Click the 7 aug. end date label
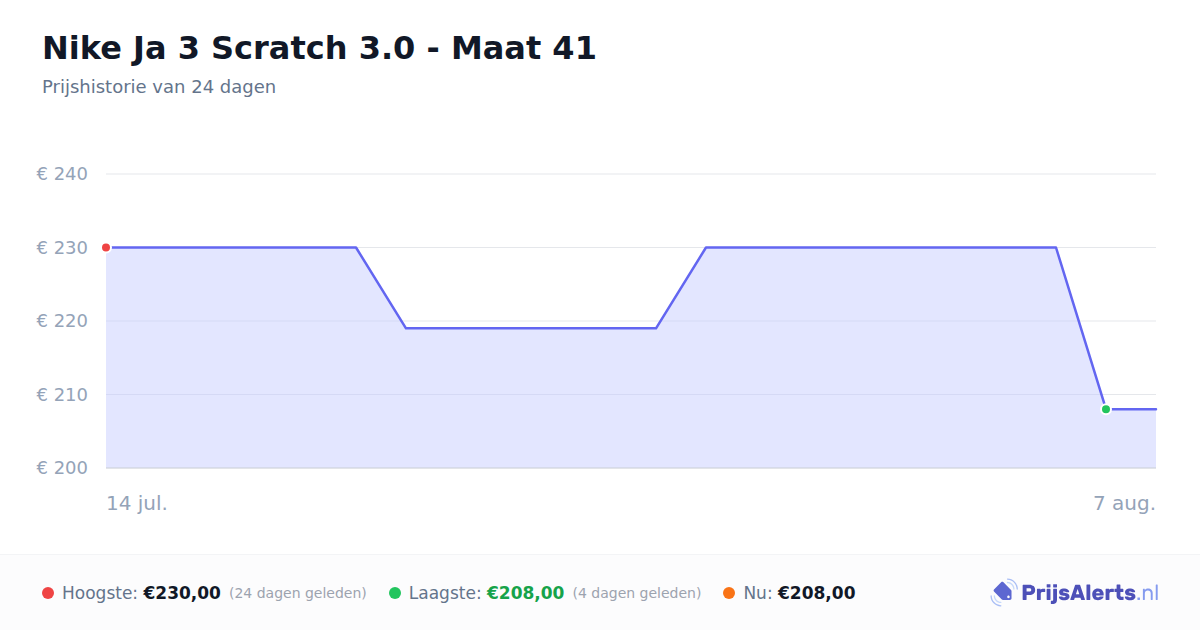The width and height of the screenshot is (1200, 630). (x=1125, y=503)
